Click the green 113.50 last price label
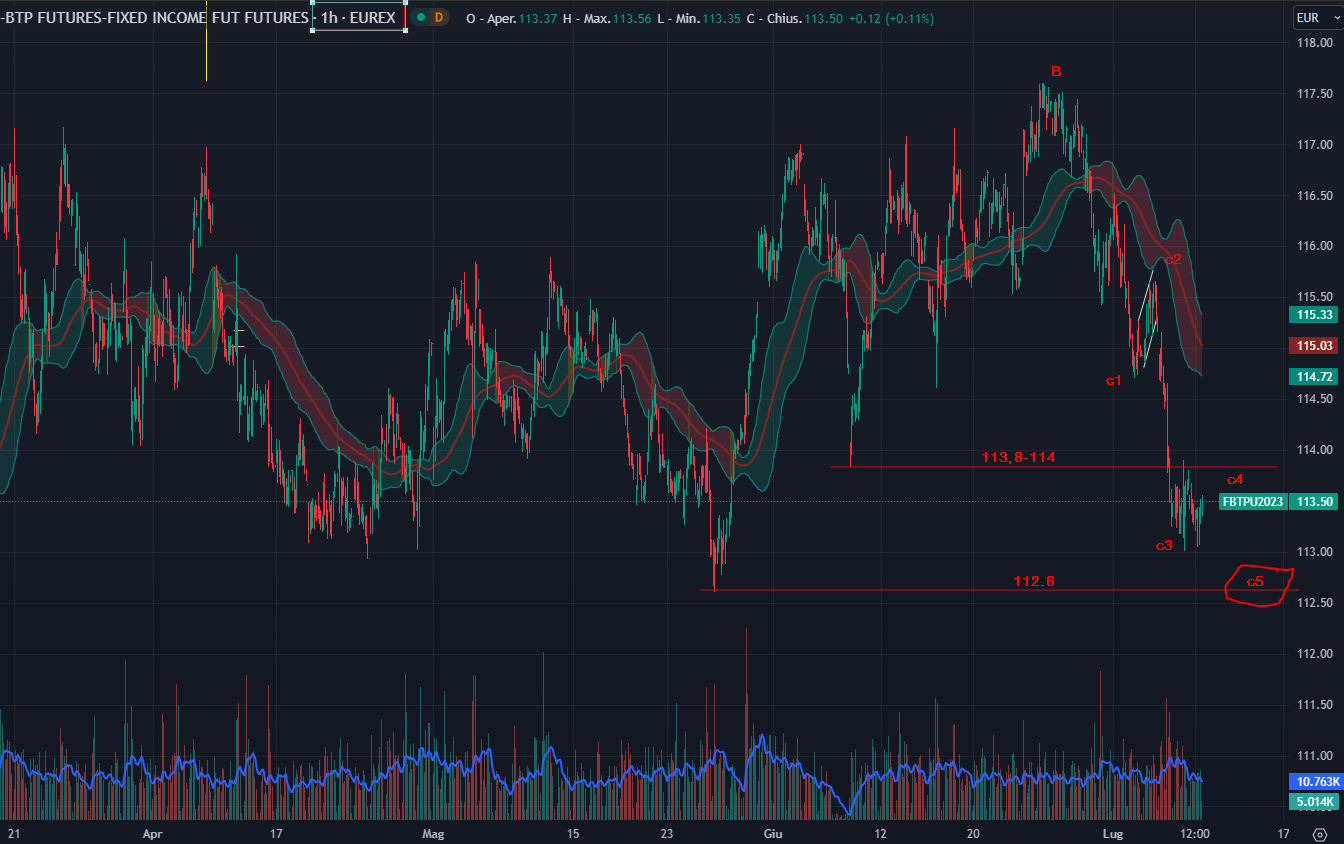The width and height of the screenshot is (1344, 844). pyautogui.click(x=1314, y=502)
